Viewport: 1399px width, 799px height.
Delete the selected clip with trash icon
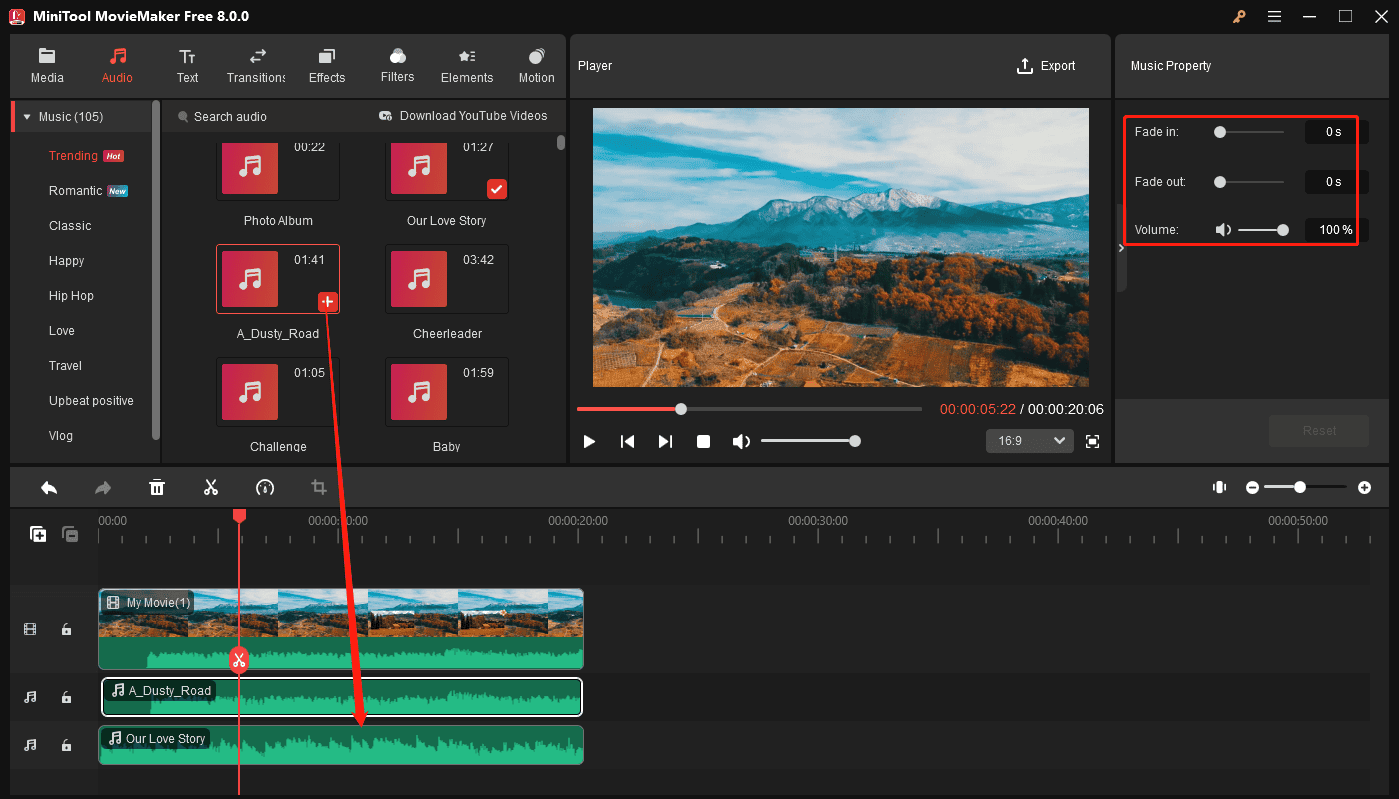(157, 488)
